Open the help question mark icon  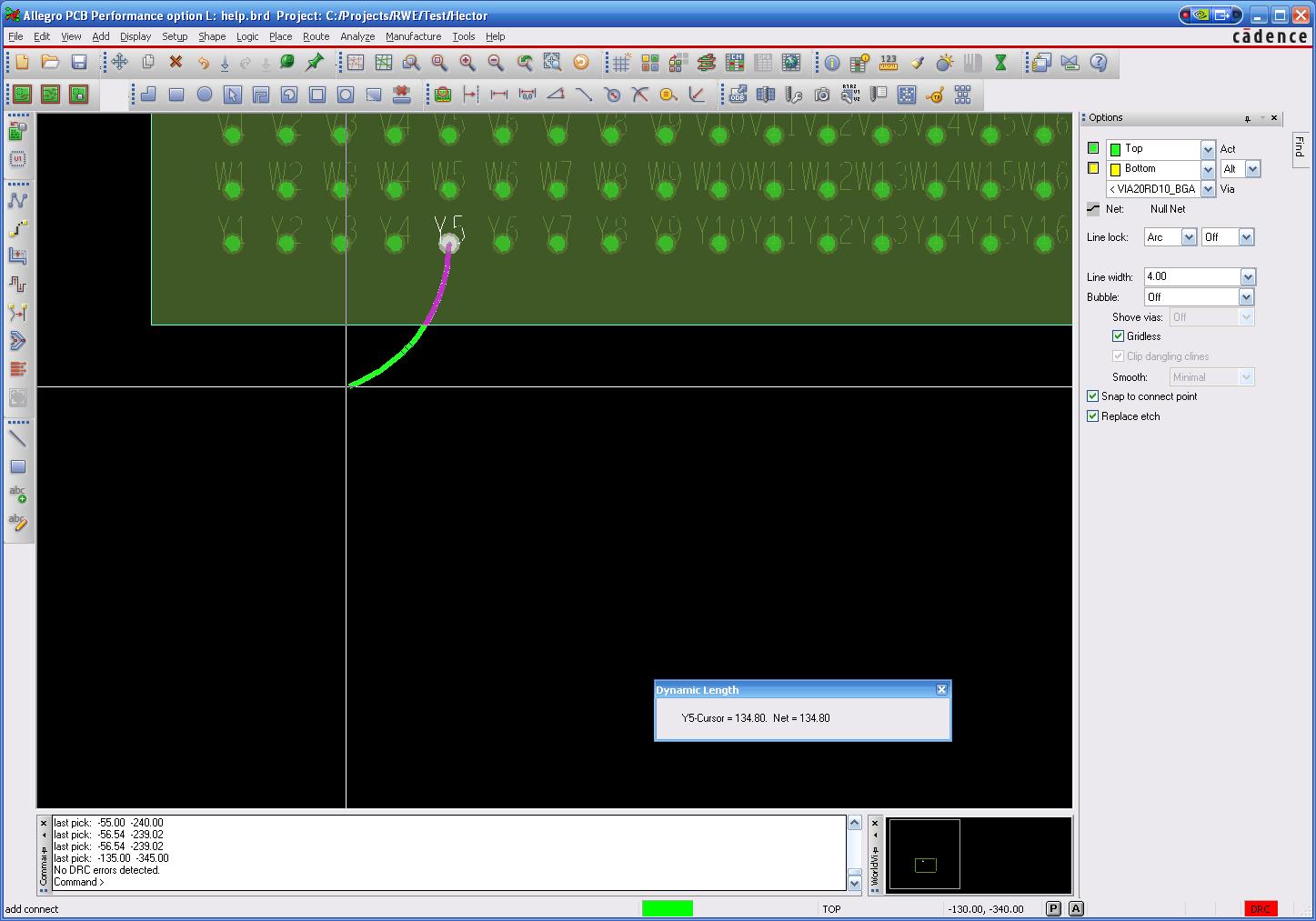[x=1099, y=63]
